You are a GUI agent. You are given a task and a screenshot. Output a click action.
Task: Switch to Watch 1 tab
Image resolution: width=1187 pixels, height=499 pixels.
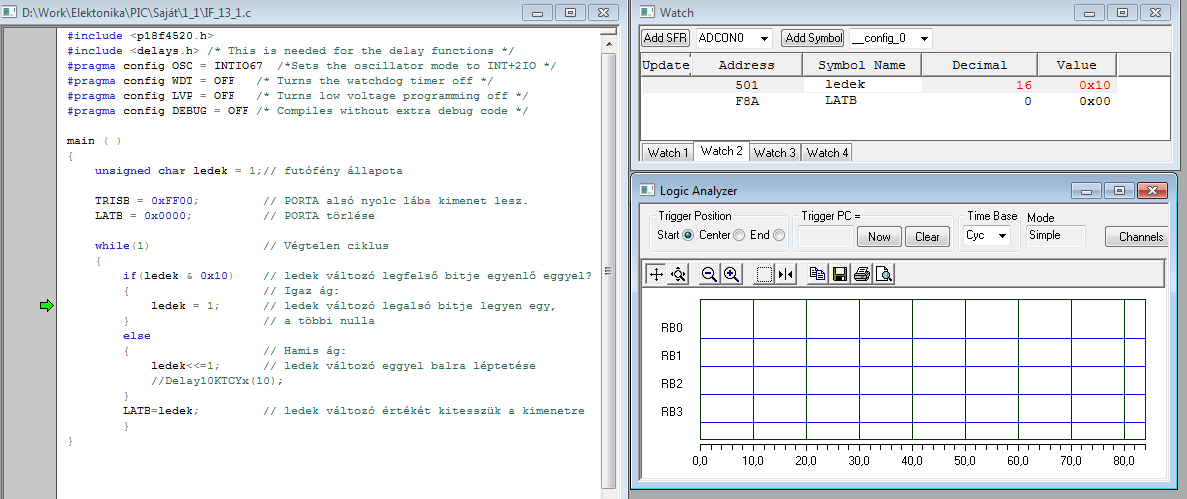coord(667,152)
